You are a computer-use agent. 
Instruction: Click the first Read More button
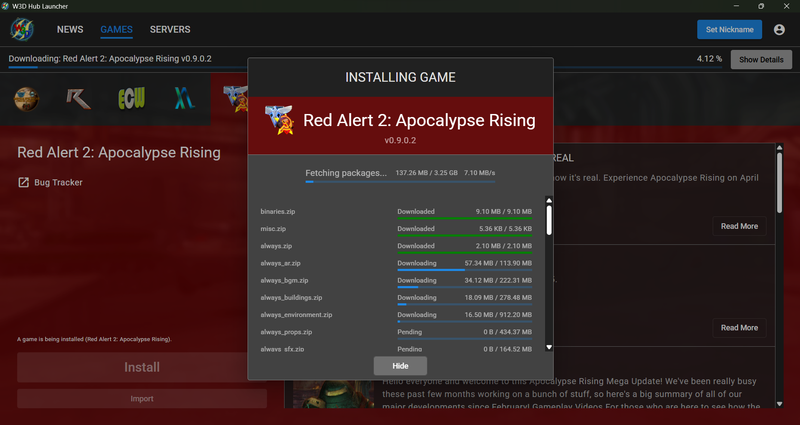pyautogui.click(x=739, y=226)
